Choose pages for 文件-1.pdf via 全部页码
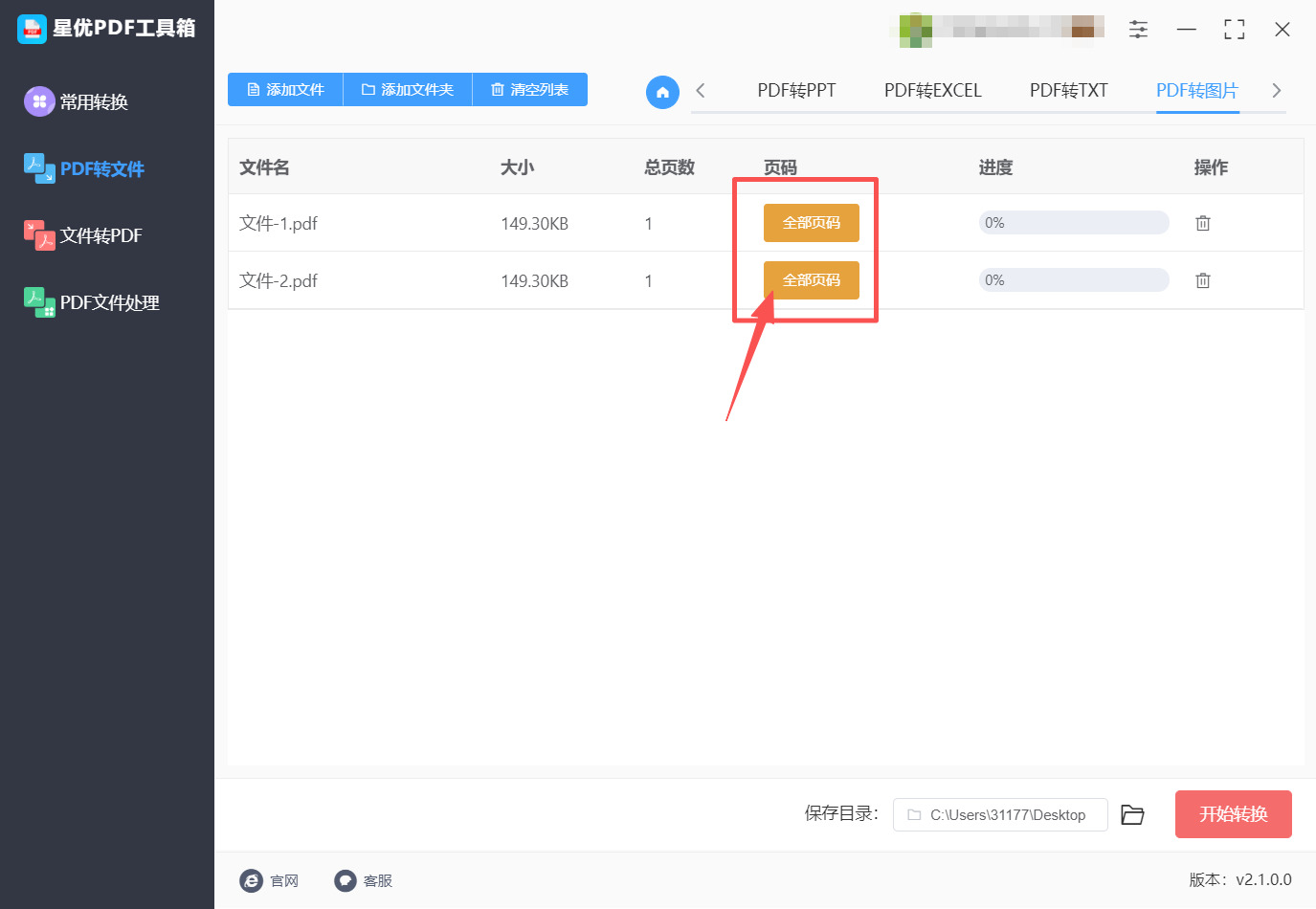 click(x=812, y=223)
